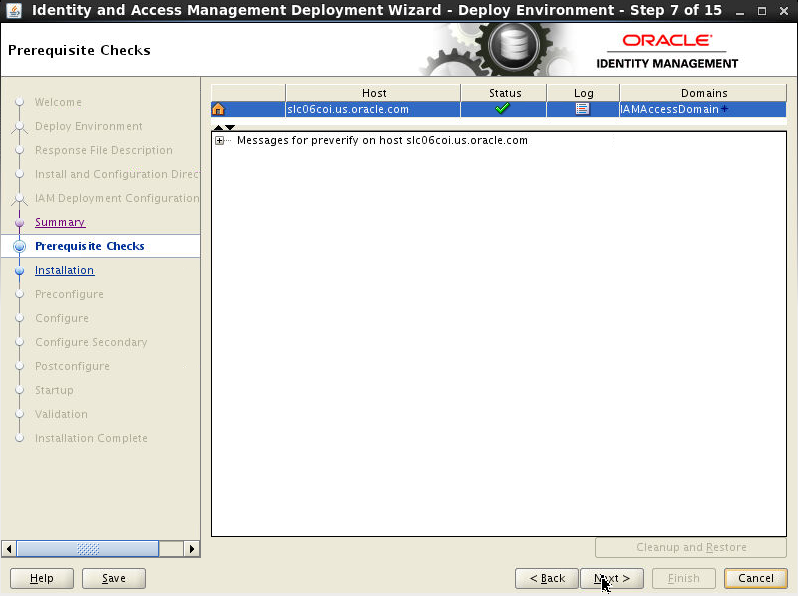
Task: Click the Domains column header
Action: click(x=704, y=93)
